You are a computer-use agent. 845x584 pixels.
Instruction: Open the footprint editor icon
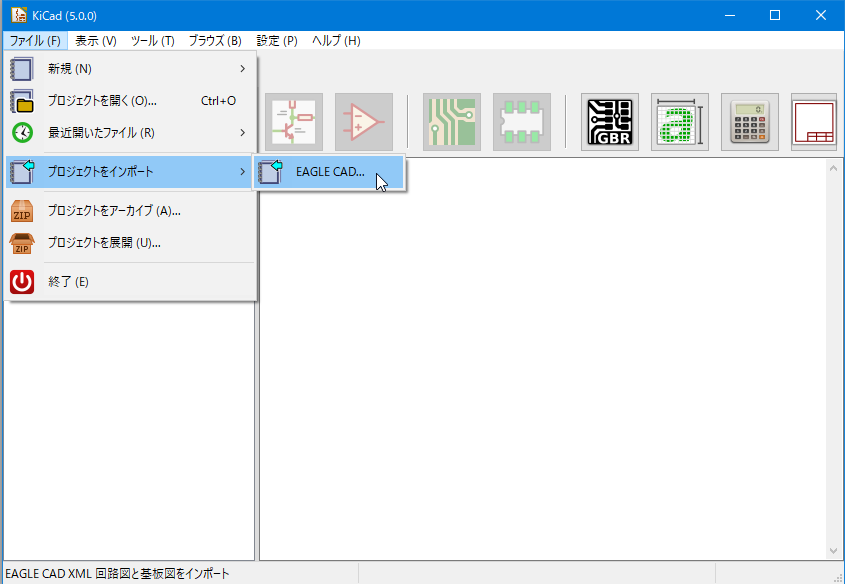[522, 122]
